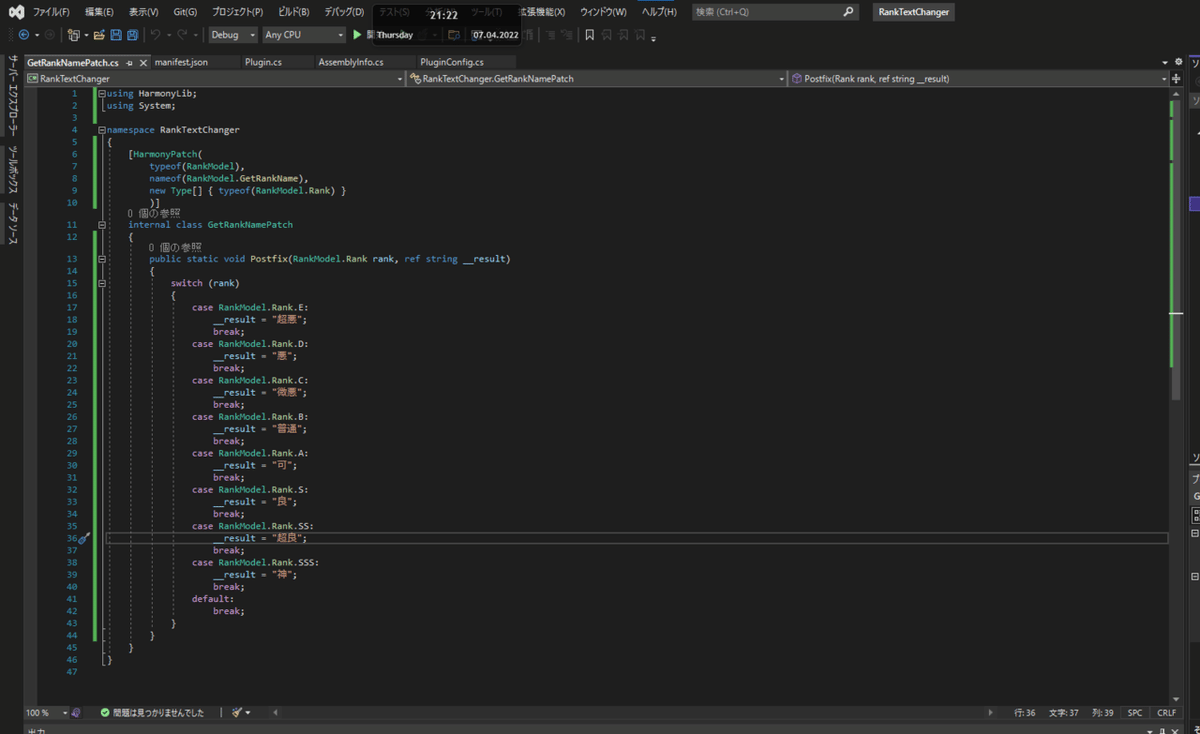The height and width of the screenshot is (734, 1200).
Task: Click the Open File folder icon
Action: [x=99, y=35]
